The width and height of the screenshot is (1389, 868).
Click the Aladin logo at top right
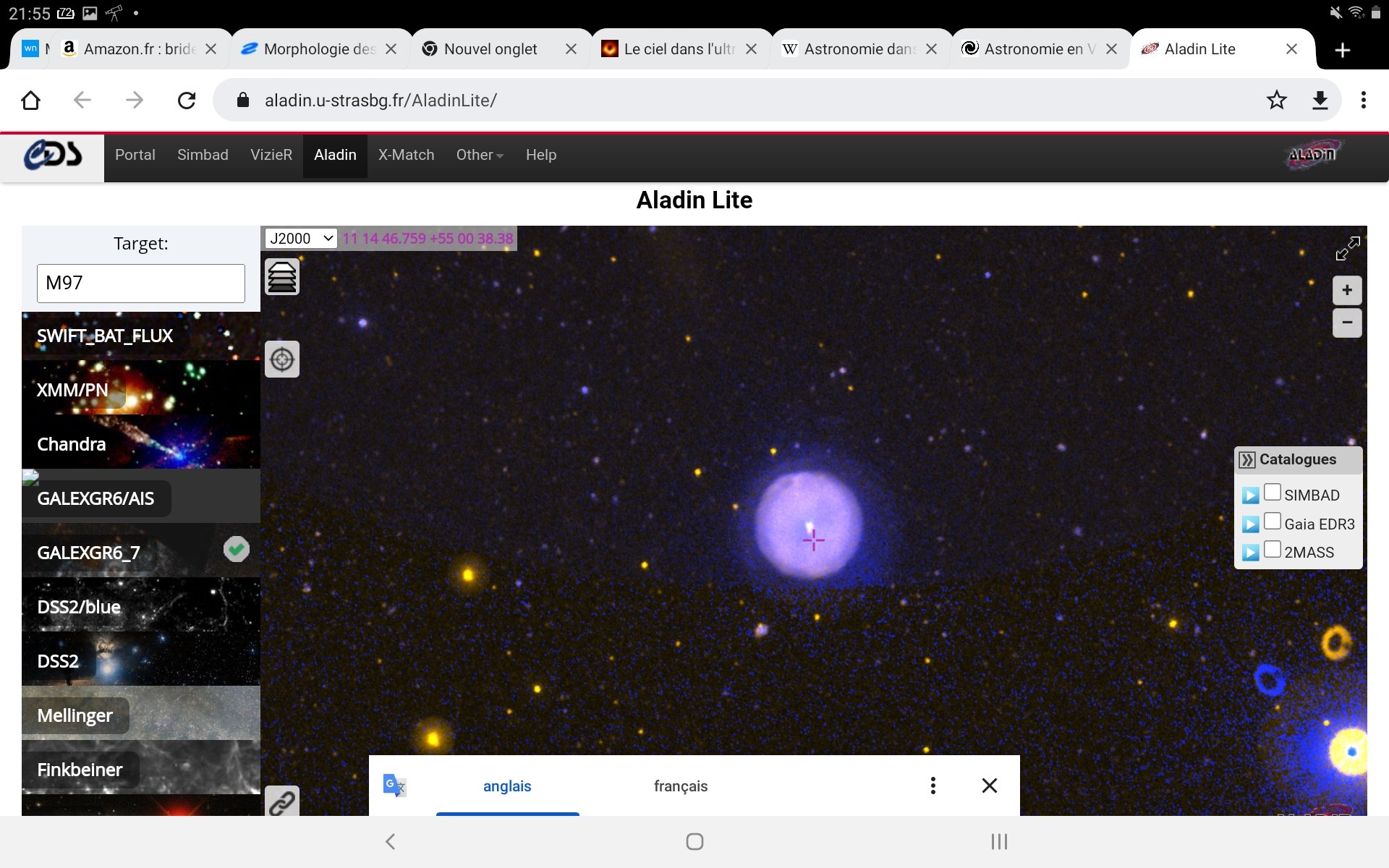pos(1313,154)
